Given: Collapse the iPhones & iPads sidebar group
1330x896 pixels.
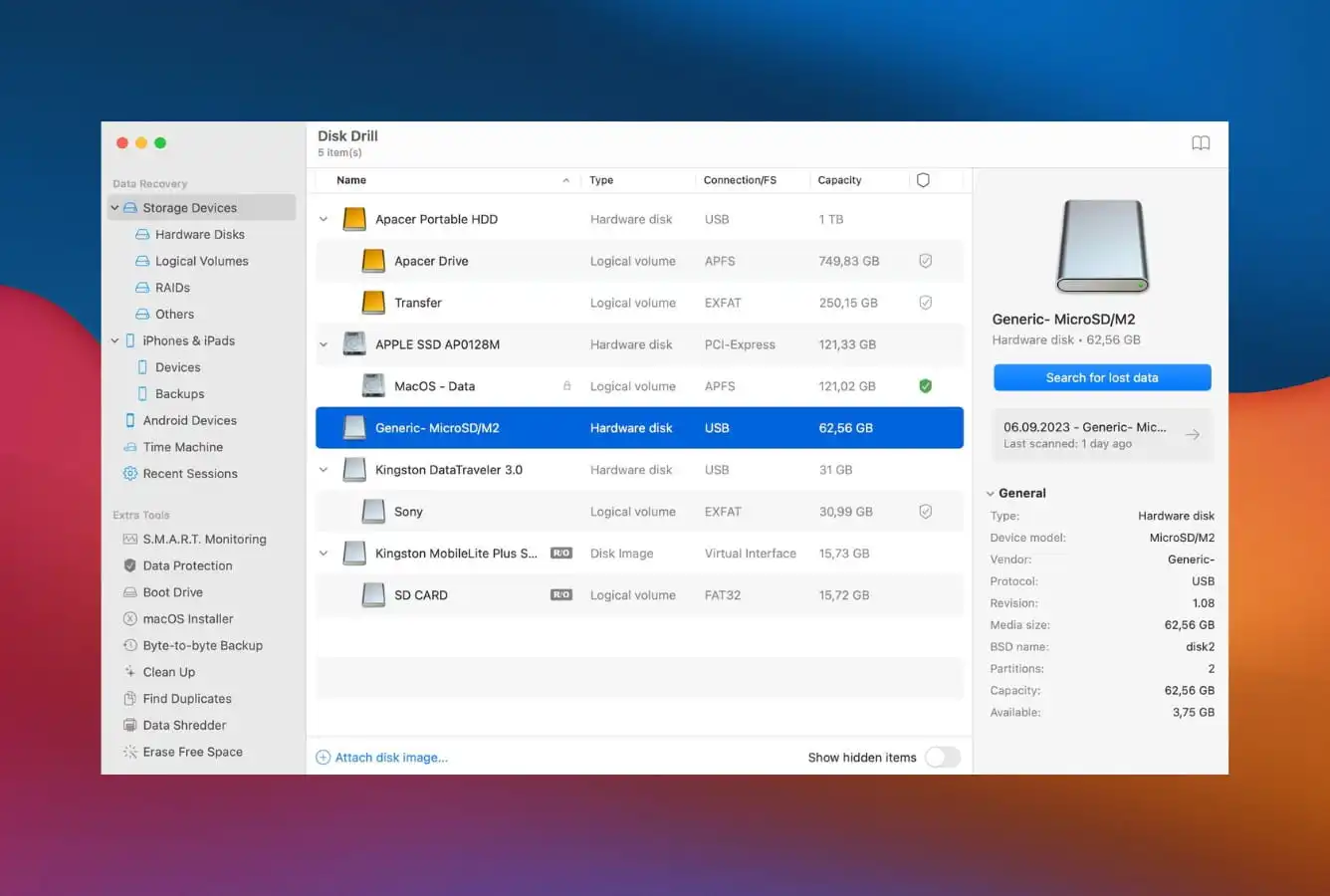Looking at the screenshot, I should pyautogui.click(x=114, y=340).
